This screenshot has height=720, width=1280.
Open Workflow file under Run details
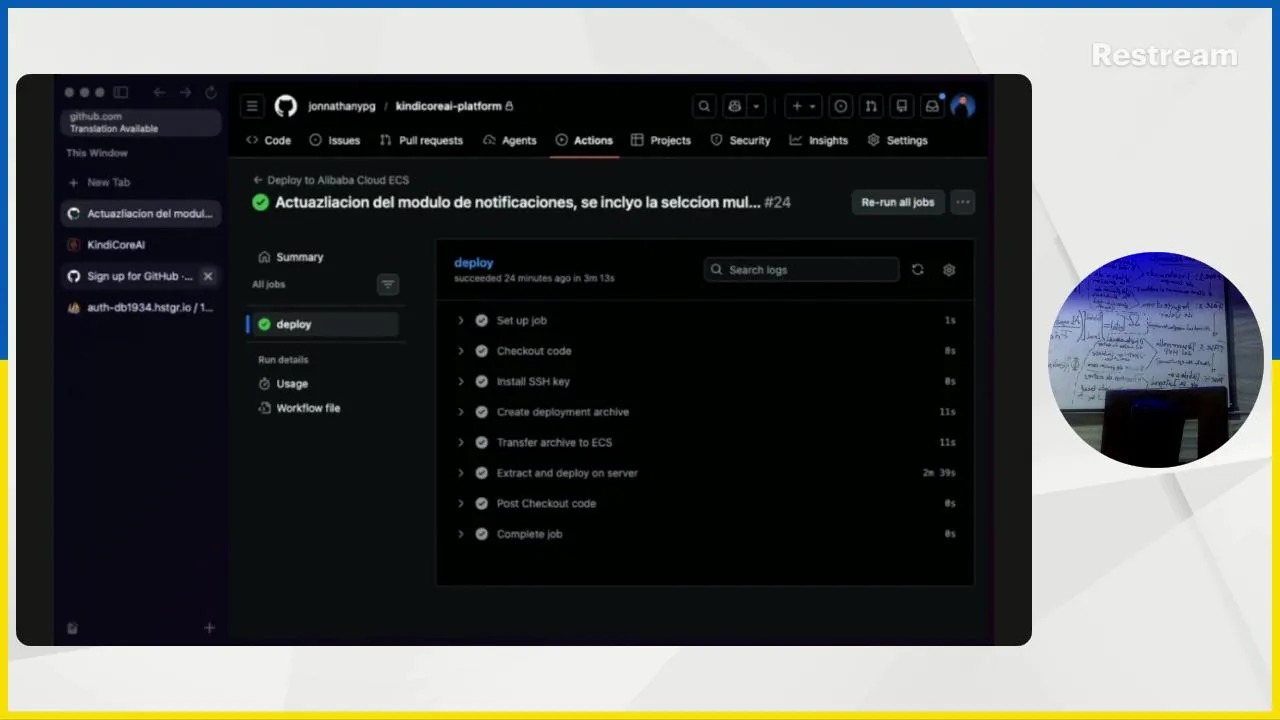pyautogui.click(x=299, y=408)
